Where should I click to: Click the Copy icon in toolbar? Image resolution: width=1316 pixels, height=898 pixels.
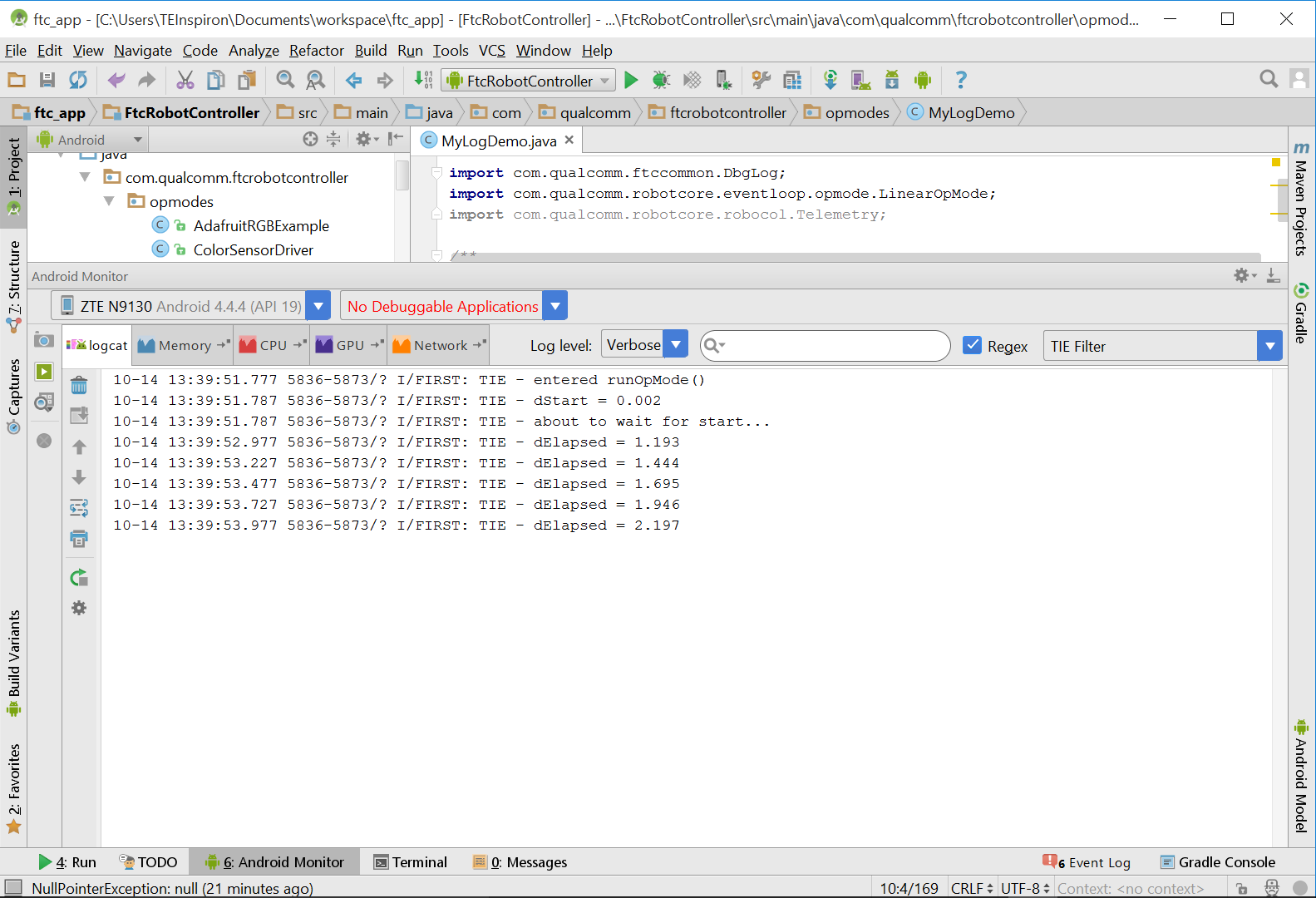pyautogui.click(x=216, y=80)
